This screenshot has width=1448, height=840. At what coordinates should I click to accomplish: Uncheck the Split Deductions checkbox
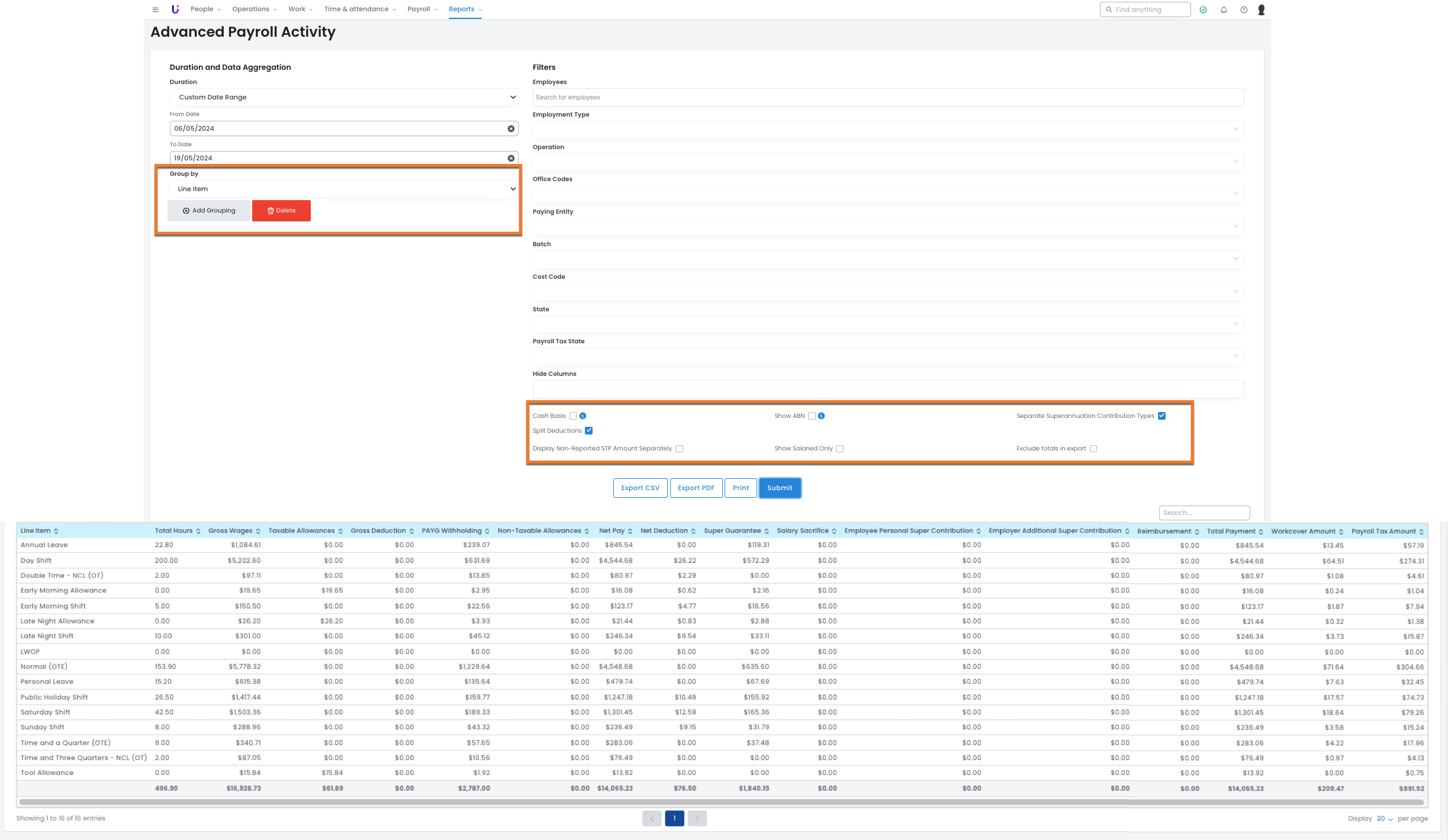click(x=589, y=431)
